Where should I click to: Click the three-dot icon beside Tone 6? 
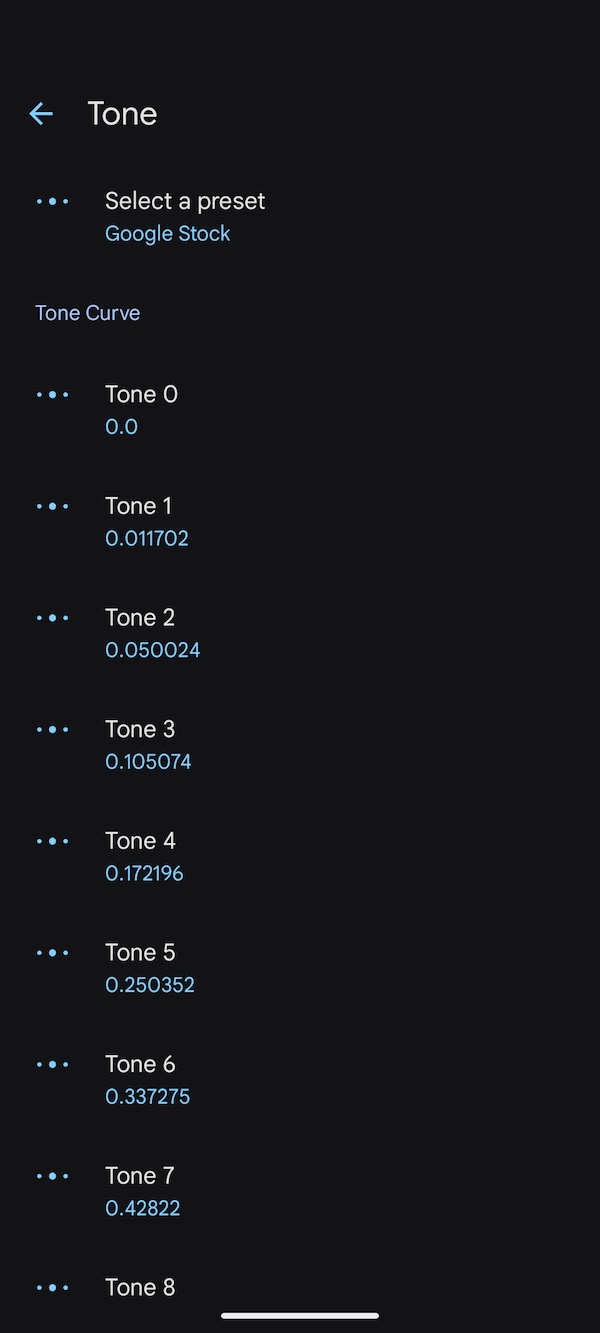pos(53,1064)
